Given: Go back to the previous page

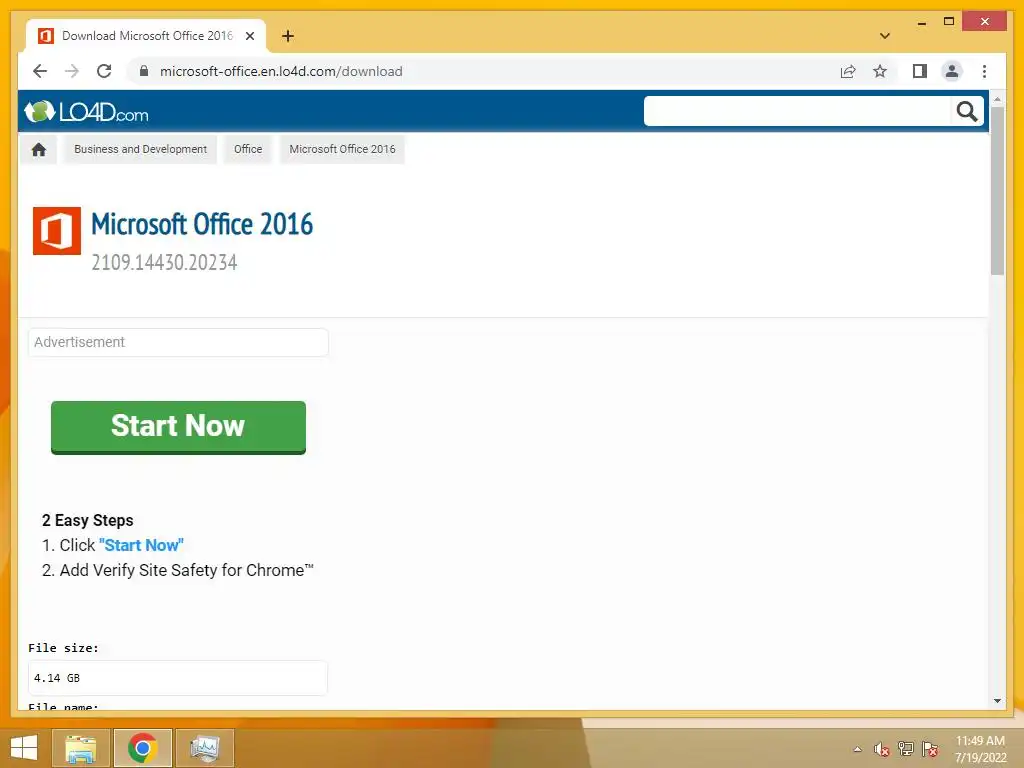Looking at the screenshot, I should [x=40, y=71].
